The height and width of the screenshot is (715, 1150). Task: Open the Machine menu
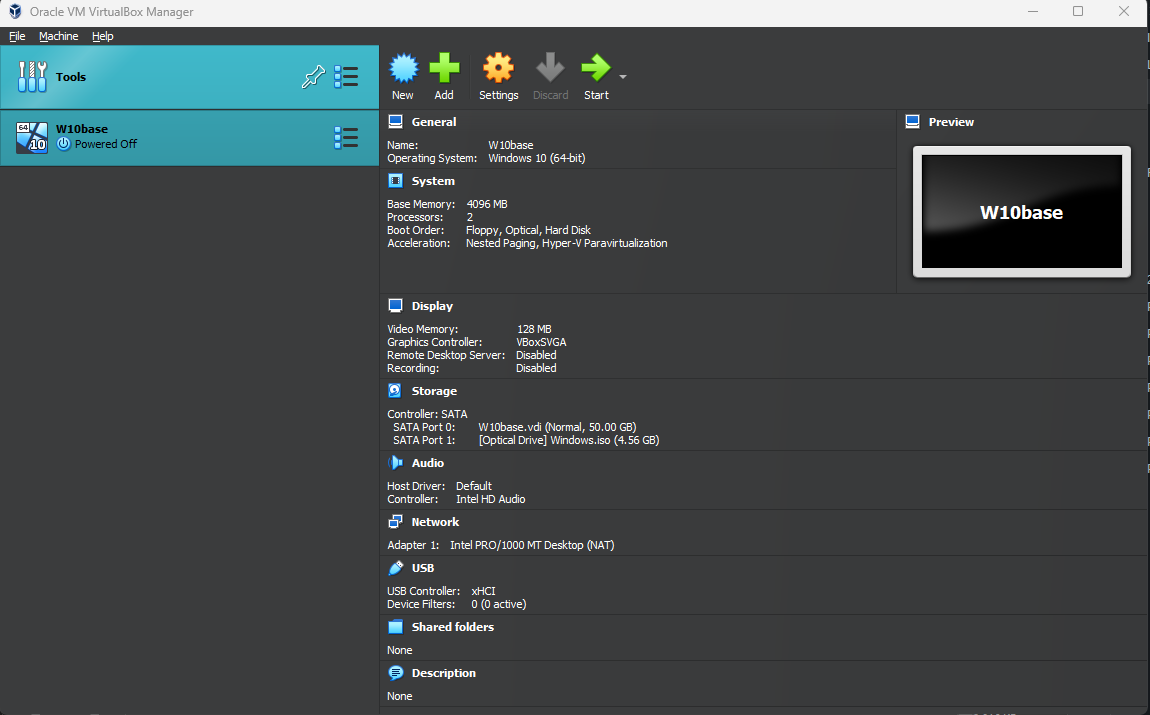[x=59, y=36]
